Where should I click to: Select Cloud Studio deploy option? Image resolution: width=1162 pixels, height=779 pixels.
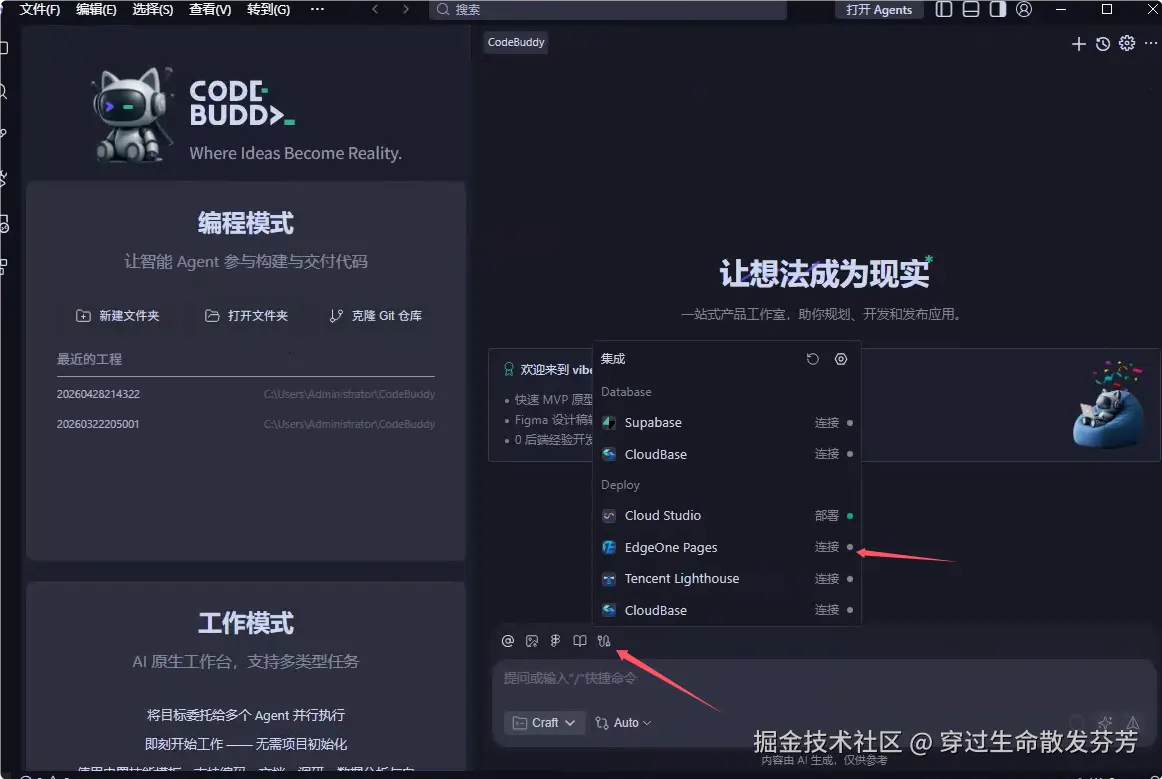[663, 515]
